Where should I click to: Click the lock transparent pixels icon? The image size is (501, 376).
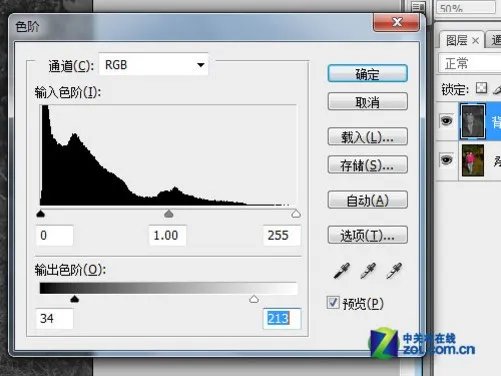pos(481,88)
